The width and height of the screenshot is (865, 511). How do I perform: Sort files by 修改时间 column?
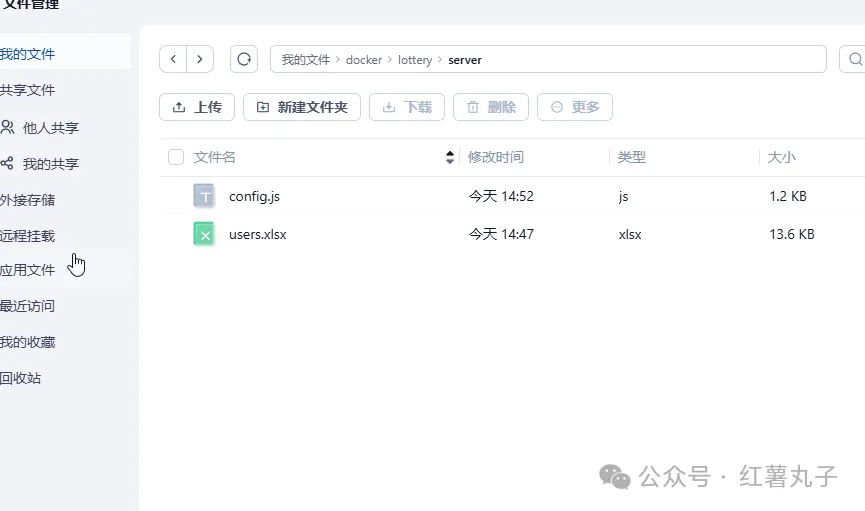[496, 157]
